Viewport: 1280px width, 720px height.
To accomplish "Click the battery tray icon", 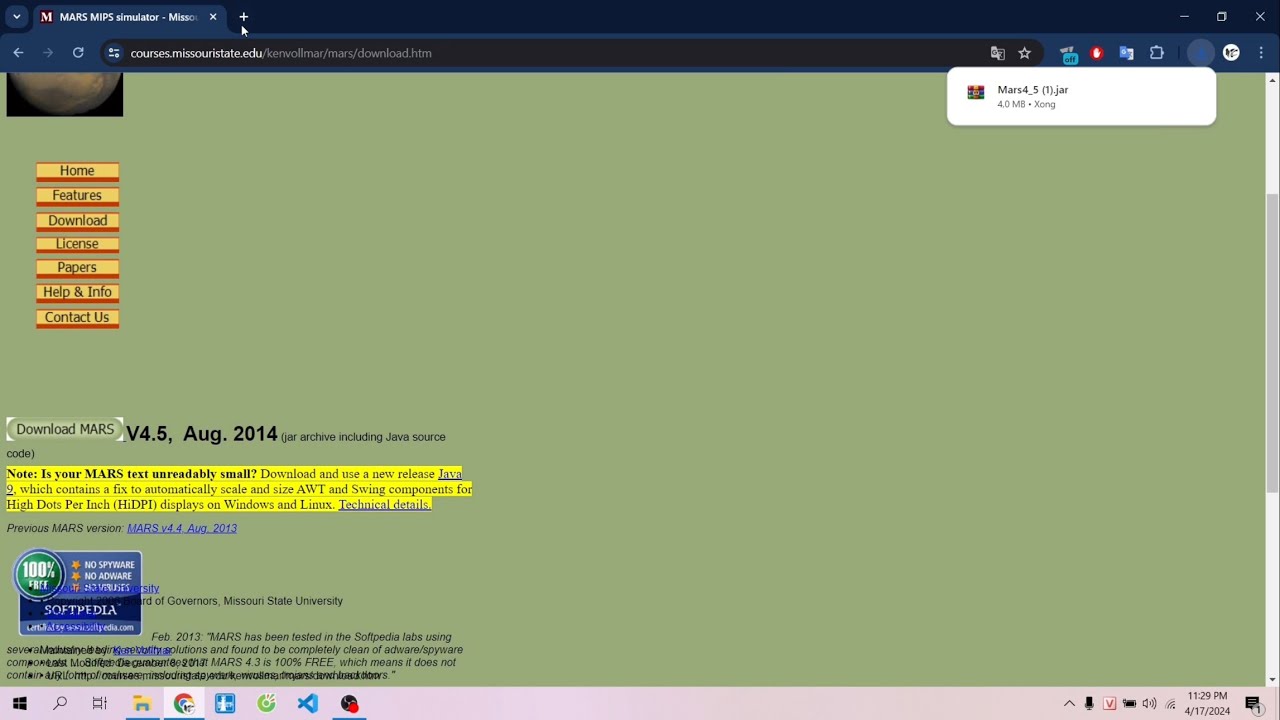I will point(1129,704).
